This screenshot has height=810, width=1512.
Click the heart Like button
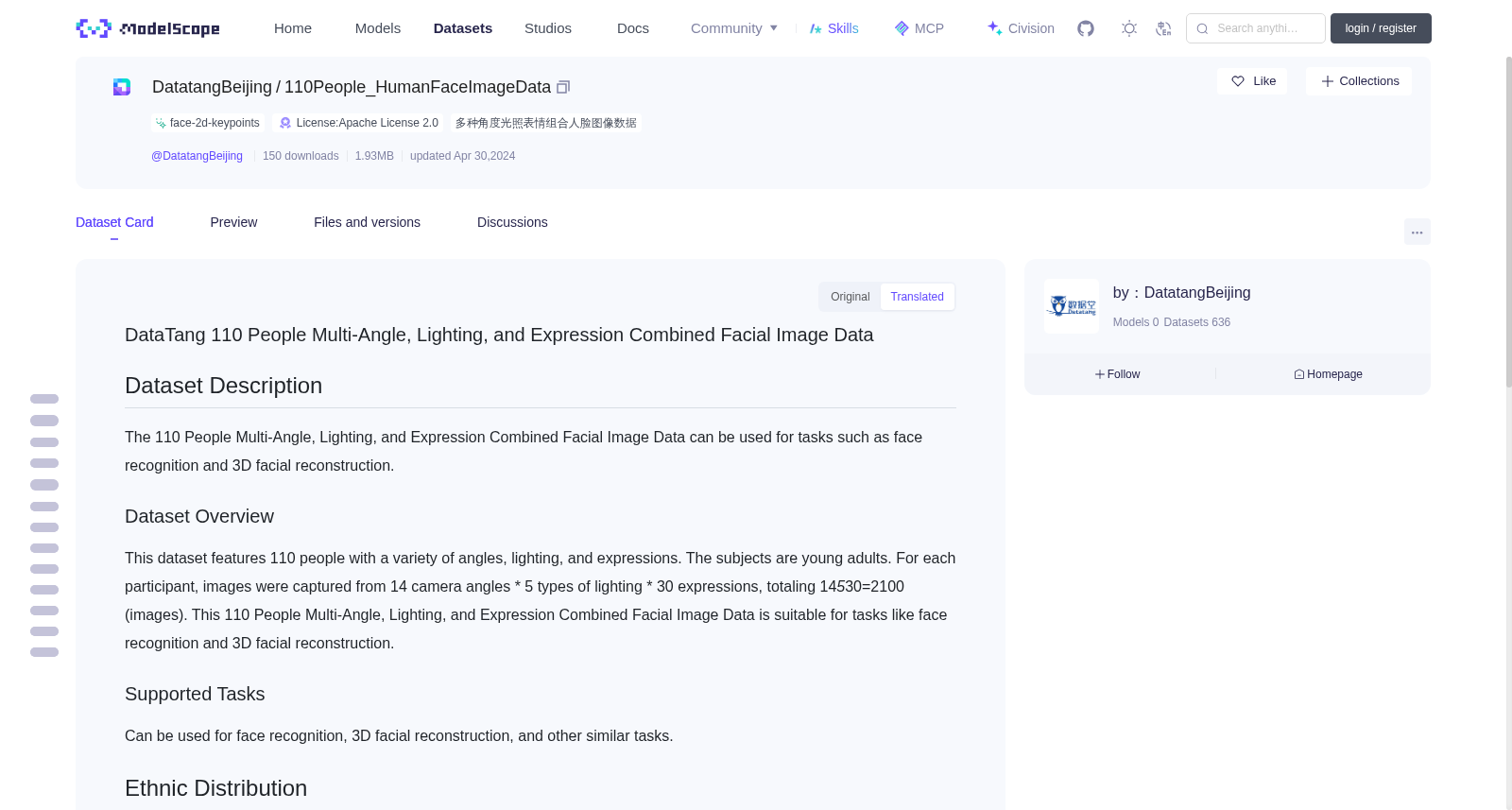click(x=1252, y=81)
